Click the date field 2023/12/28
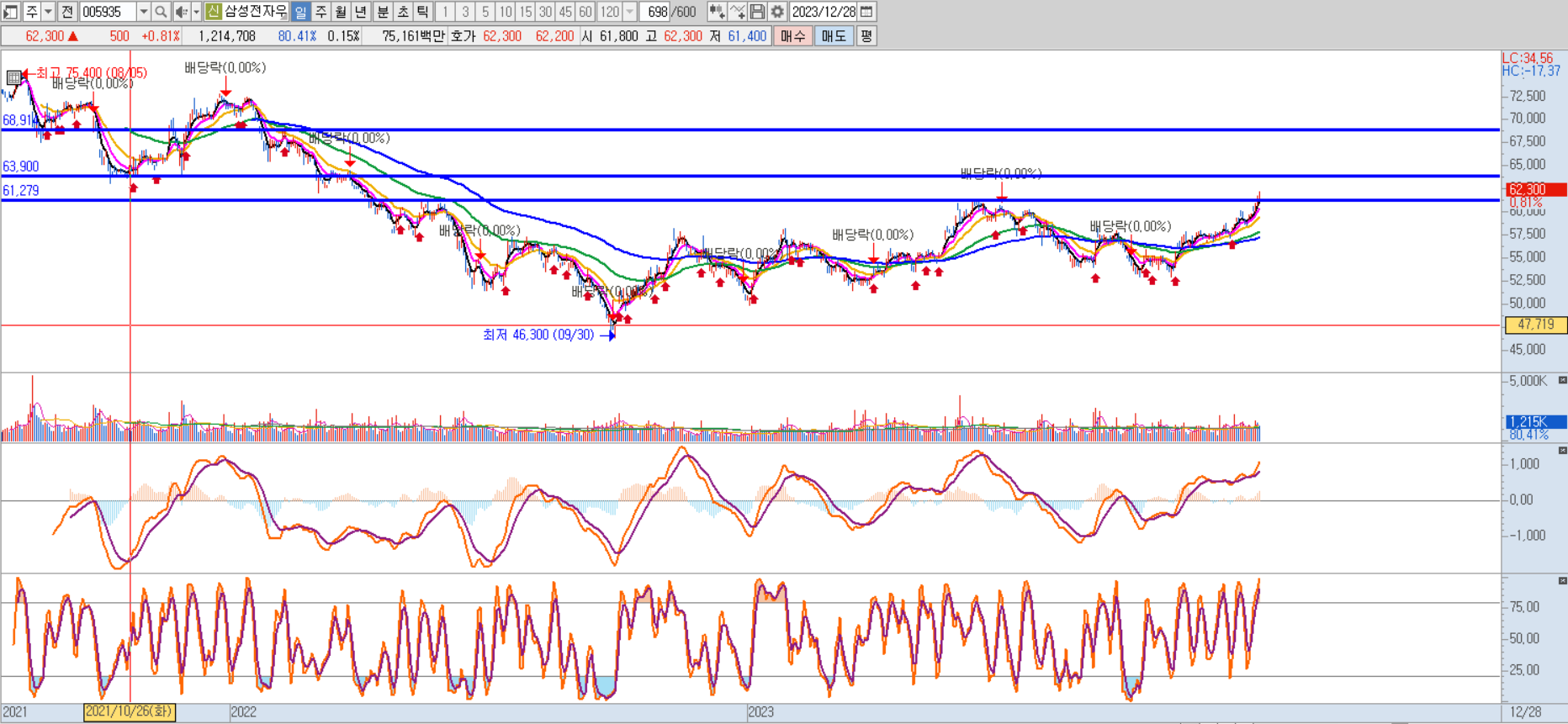This screenshot has height=724, width=1568. [824, 12]
